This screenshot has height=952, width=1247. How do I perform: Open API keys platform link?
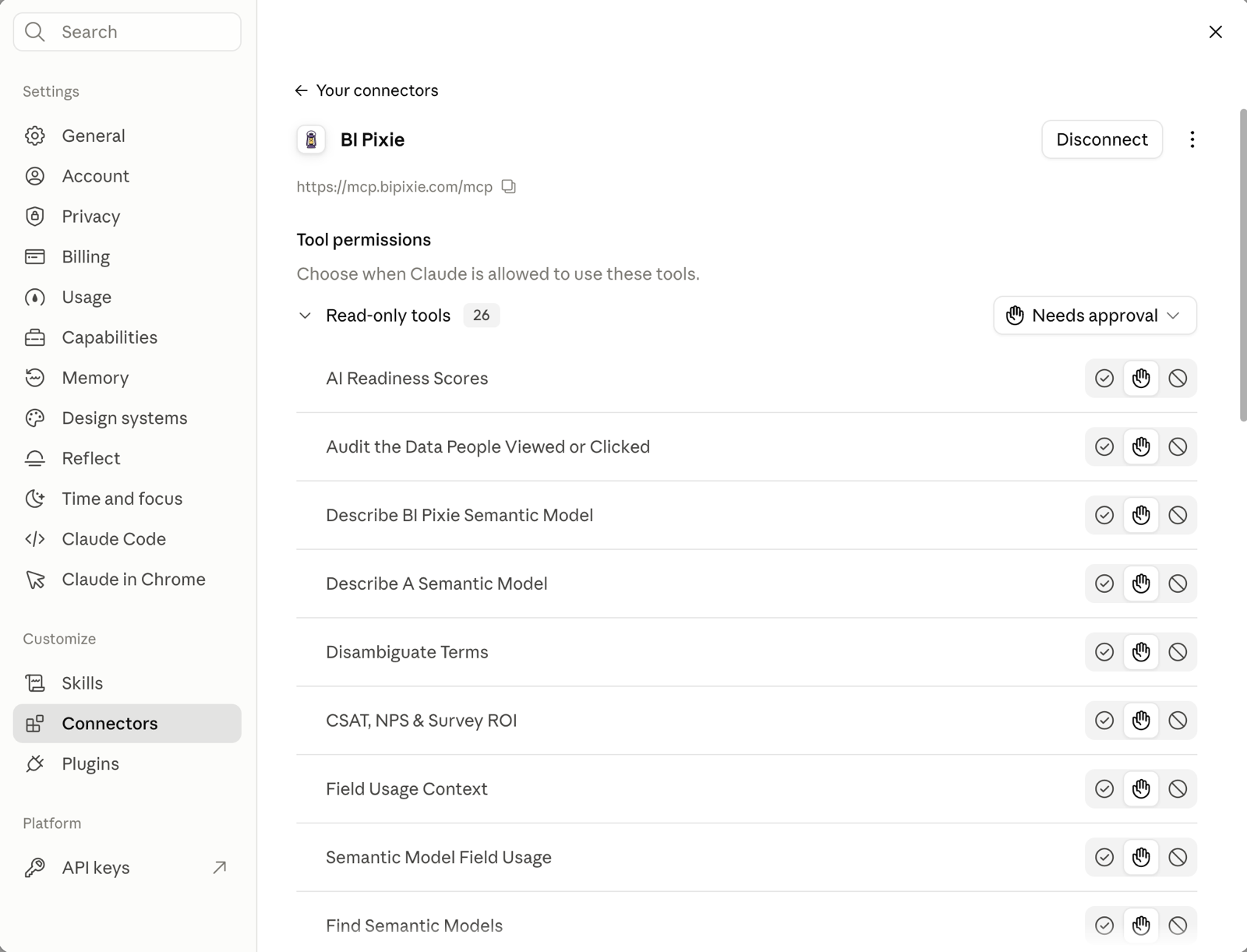(127, 867)
